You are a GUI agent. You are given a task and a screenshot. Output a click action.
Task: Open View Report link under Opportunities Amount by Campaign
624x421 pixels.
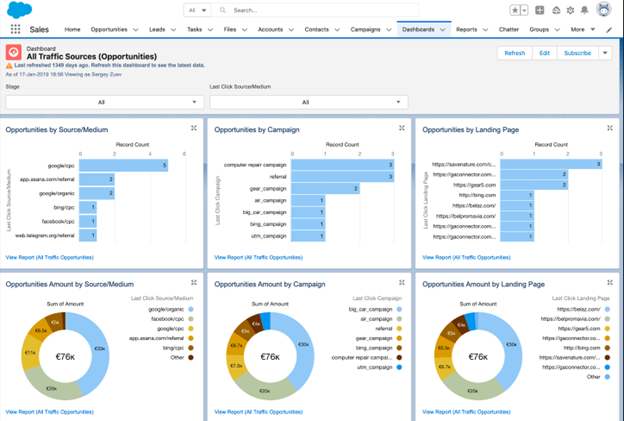click(x=258, y=412)
